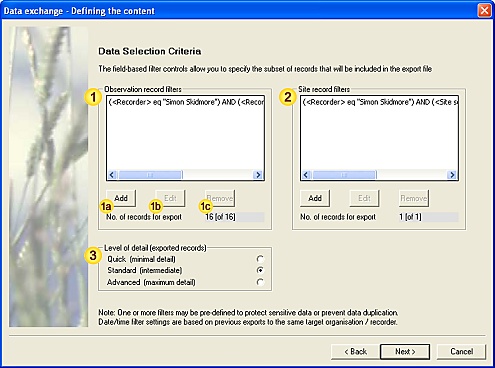Select the observation filter row with Simon Skidmore
The height and width of the screenshot is (368, 495).
(x=186, y=102)
